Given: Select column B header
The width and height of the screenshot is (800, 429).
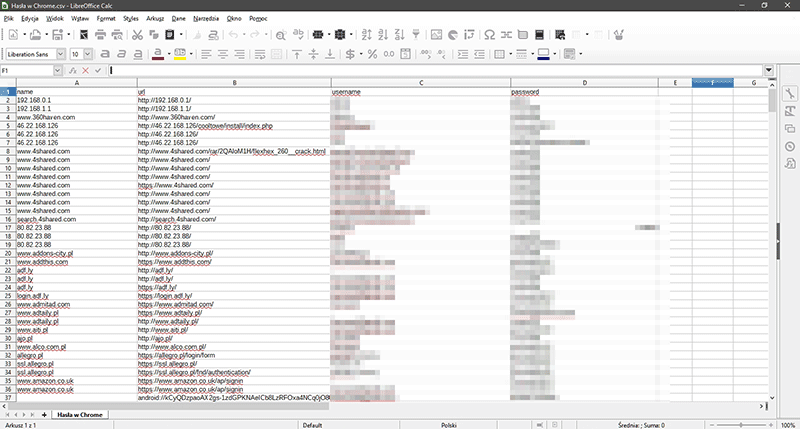Looking at the screenshot, I should (x=234, y=83).
